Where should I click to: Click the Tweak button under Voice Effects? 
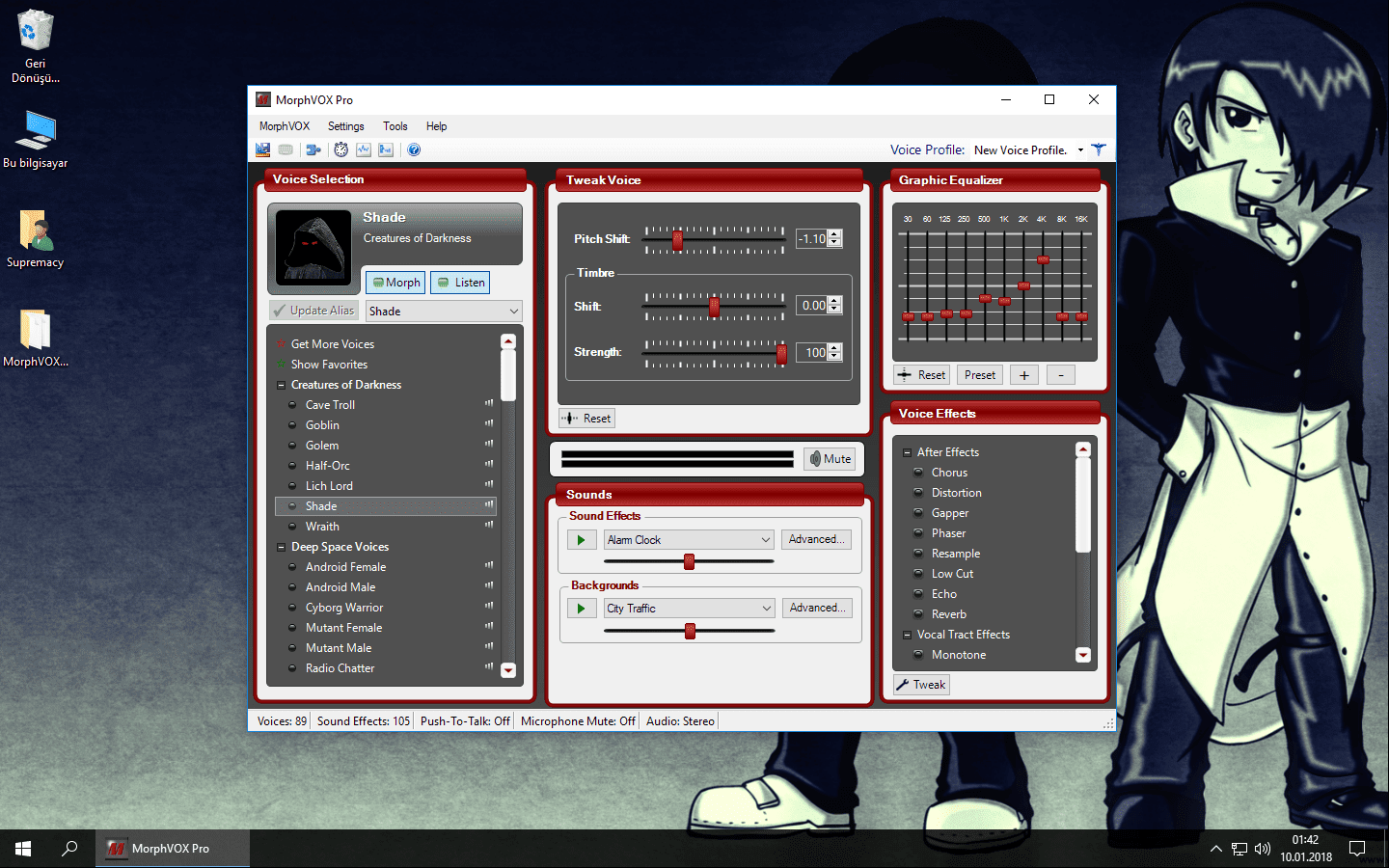pyautogui.click(x=921, y=685)
